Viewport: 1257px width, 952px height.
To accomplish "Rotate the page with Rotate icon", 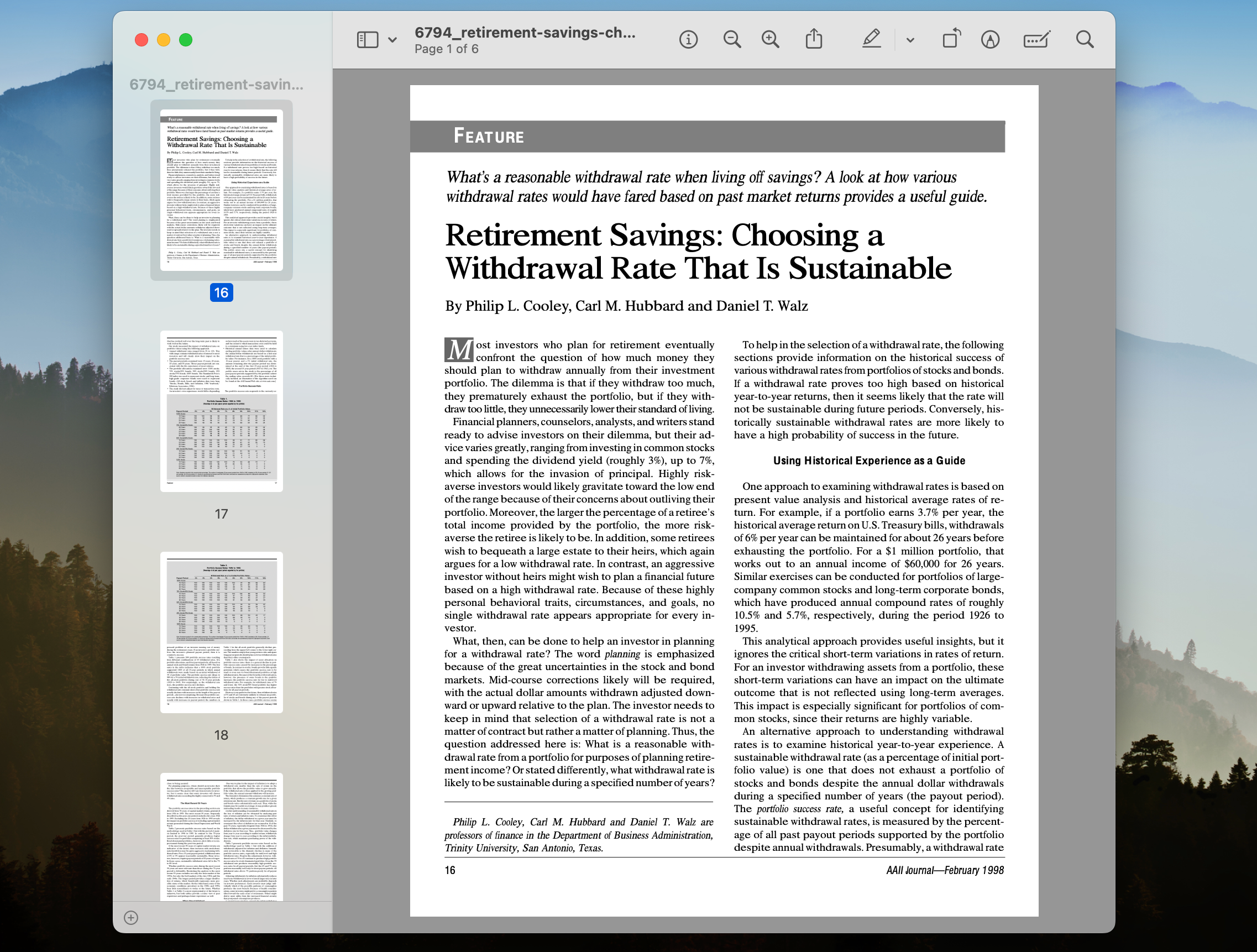I will click(951, 40).
